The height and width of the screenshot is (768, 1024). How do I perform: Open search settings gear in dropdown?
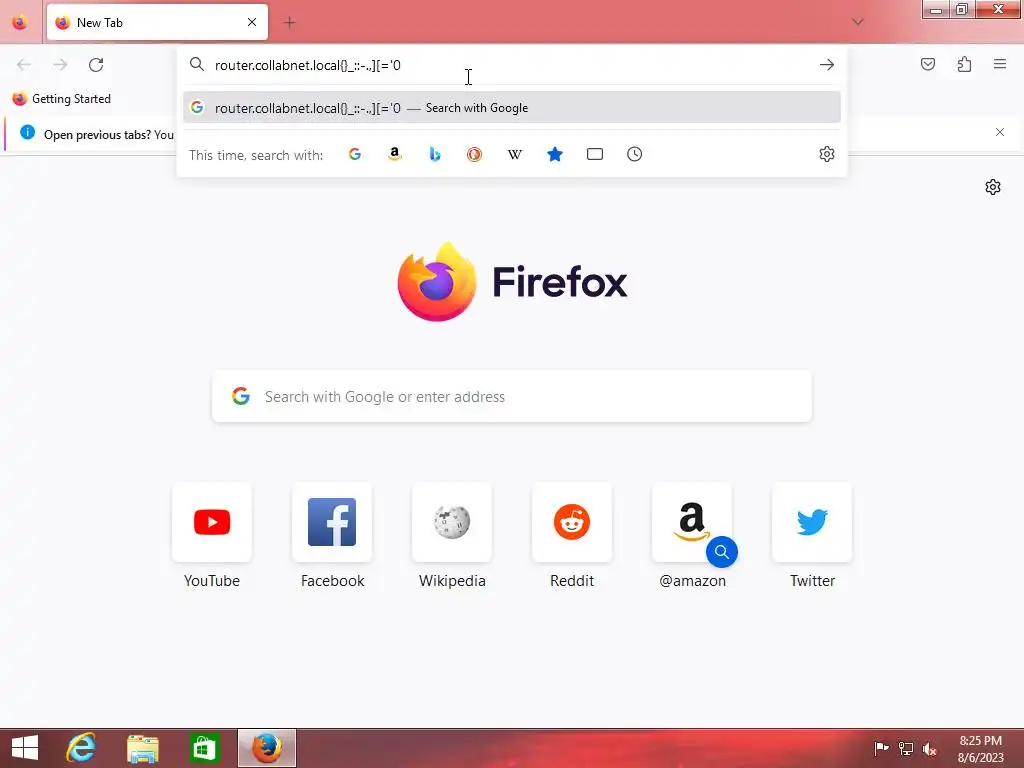(827, 154)
